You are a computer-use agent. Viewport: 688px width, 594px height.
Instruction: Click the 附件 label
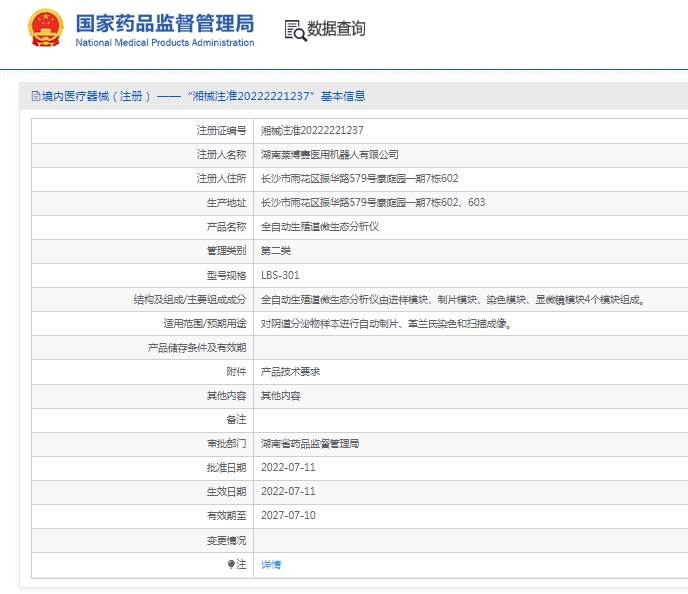point(236,372)
